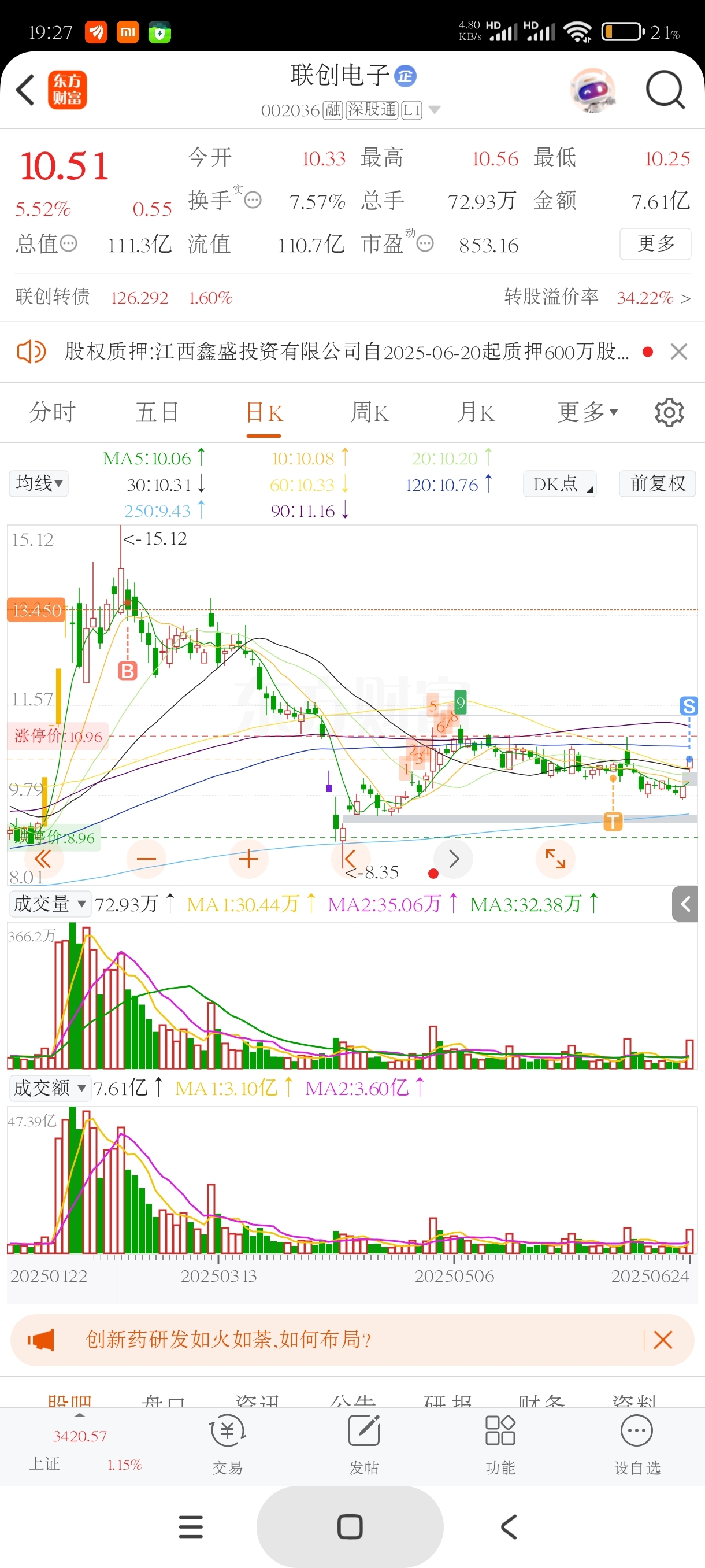Open the DK点 selector
Image resolution: width=705 pixels, height=1568 pixels.
559,484
